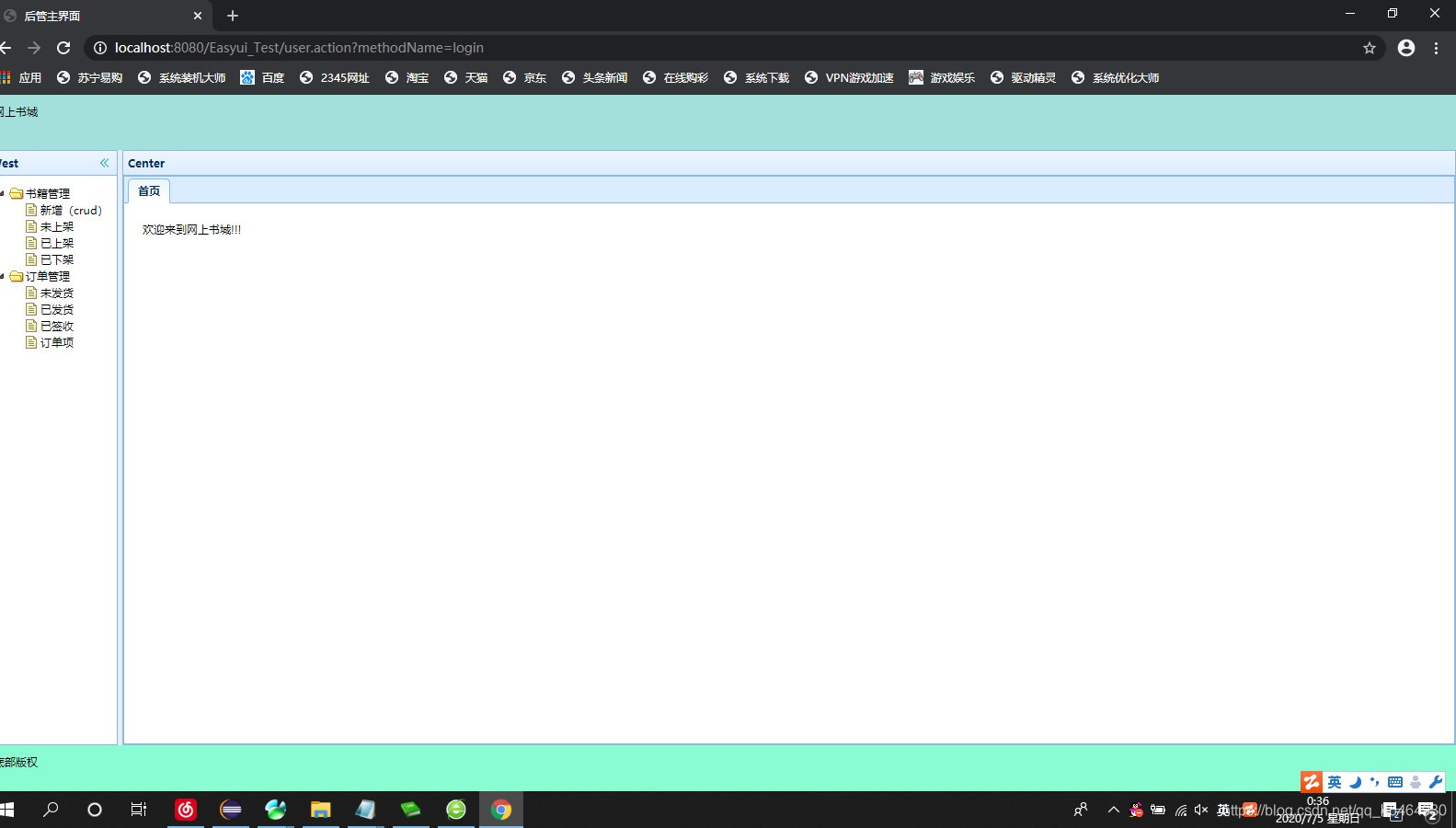The width and height of the screenshot is (1456, 828).
Task: Open the 百度 bookmark
Action: (262, 77)
